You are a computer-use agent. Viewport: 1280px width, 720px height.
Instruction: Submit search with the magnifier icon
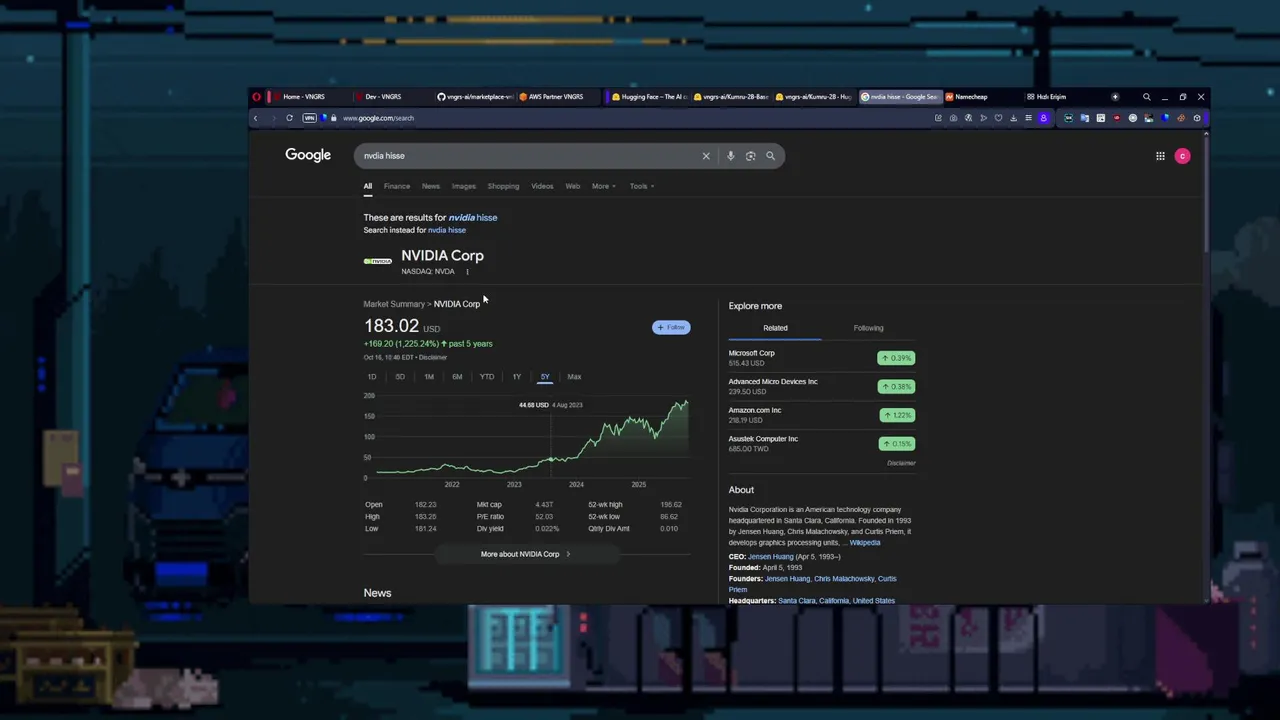[x=770, y=156]
